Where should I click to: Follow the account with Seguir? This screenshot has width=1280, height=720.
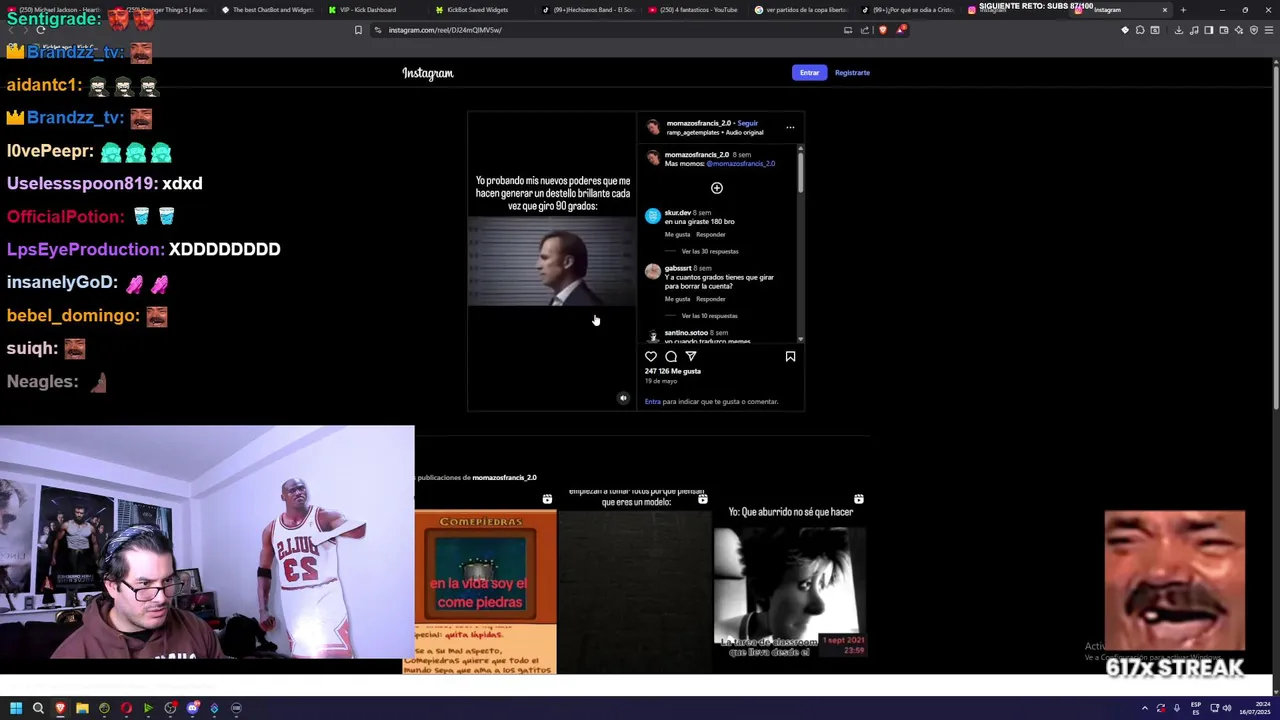pyautogui.click(x=748, y=123)
